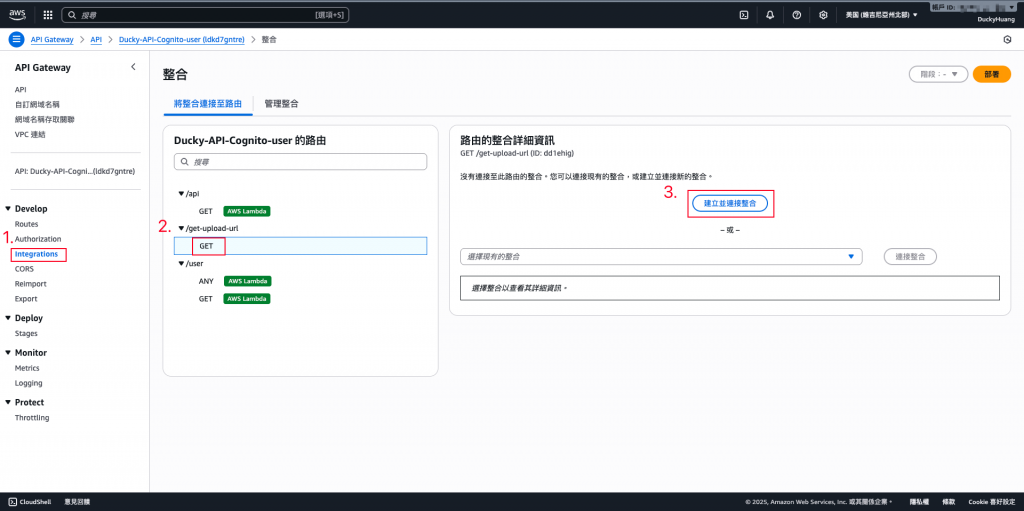Open Export in the sidebar
The image size is (1024, 511).
coord(26,299)
